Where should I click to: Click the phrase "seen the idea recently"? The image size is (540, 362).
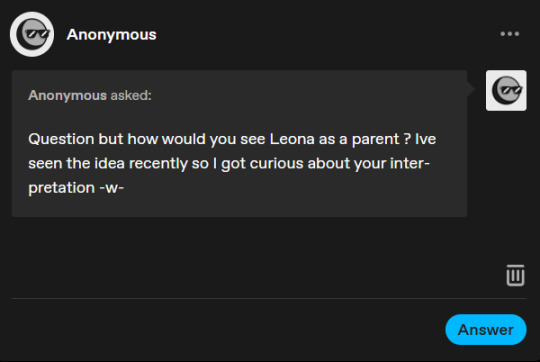pyautogui.click(x=108, y=163)
